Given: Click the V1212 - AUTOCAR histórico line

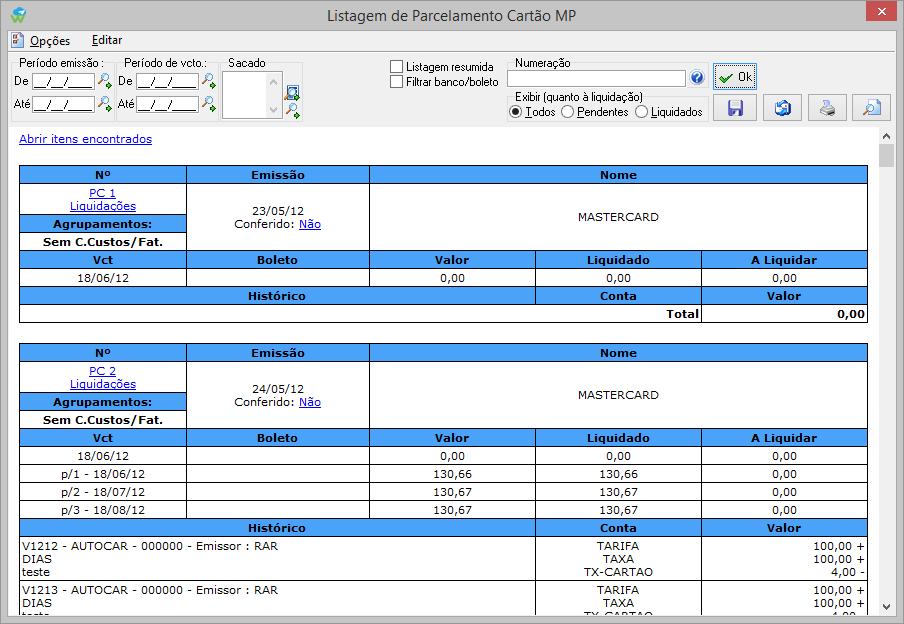Looking at the screenshot, I should [150, 546].
